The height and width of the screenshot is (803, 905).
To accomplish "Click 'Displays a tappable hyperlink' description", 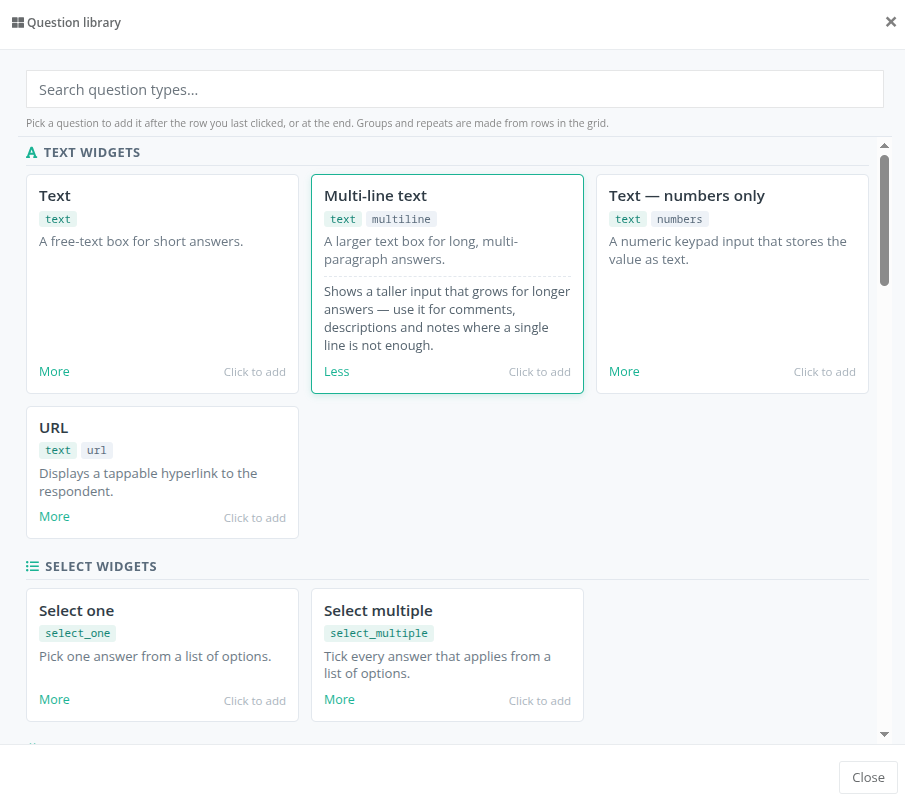I will click(148, 482).
